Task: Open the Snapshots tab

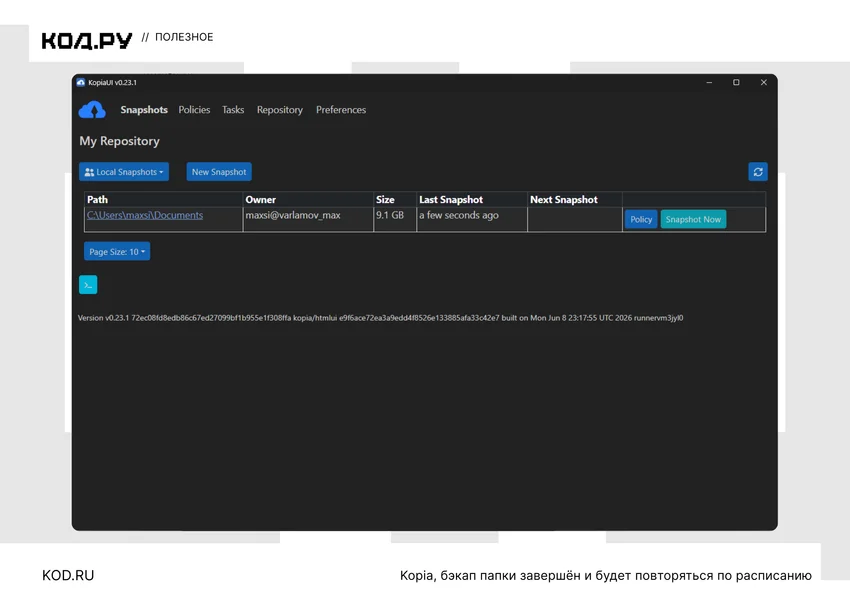Action: tap(144, 110)
